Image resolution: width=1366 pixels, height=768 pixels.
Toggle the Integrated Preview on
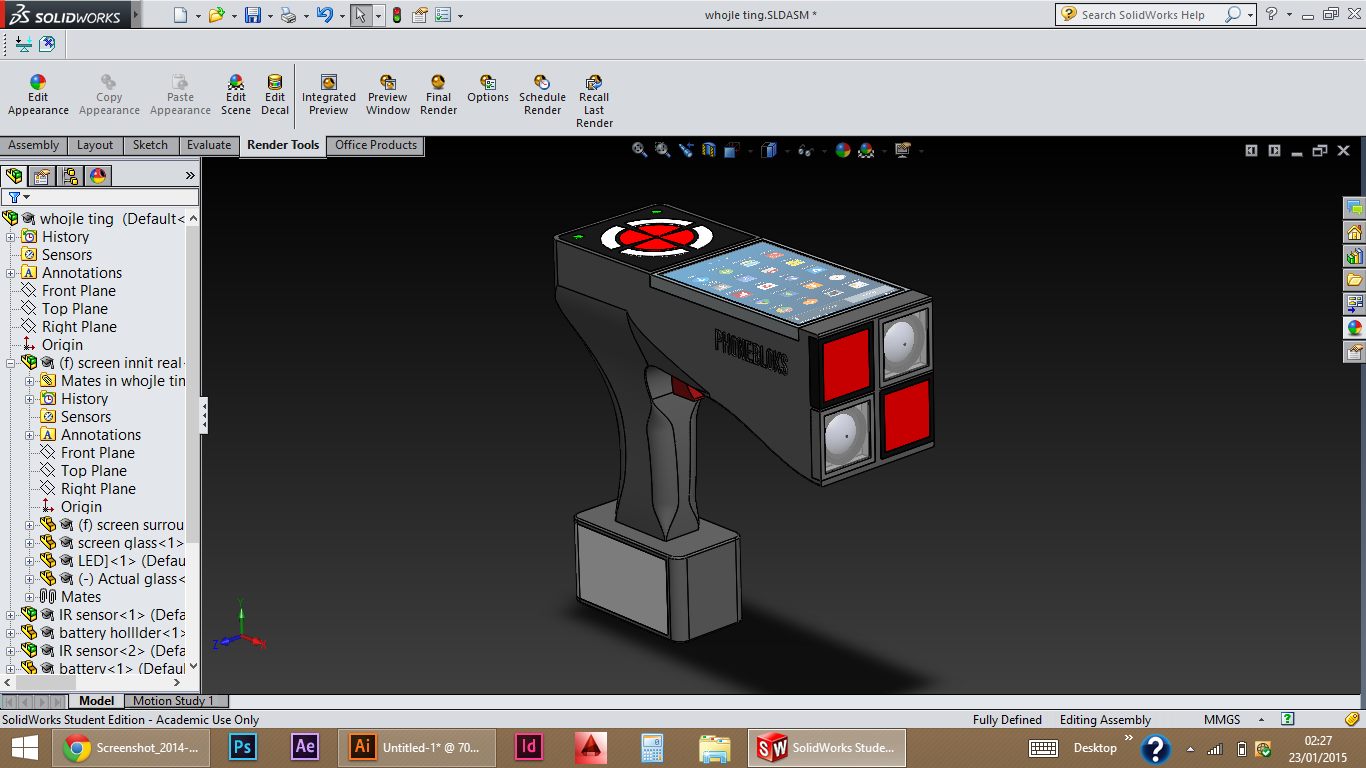click(x=328, y=96)
